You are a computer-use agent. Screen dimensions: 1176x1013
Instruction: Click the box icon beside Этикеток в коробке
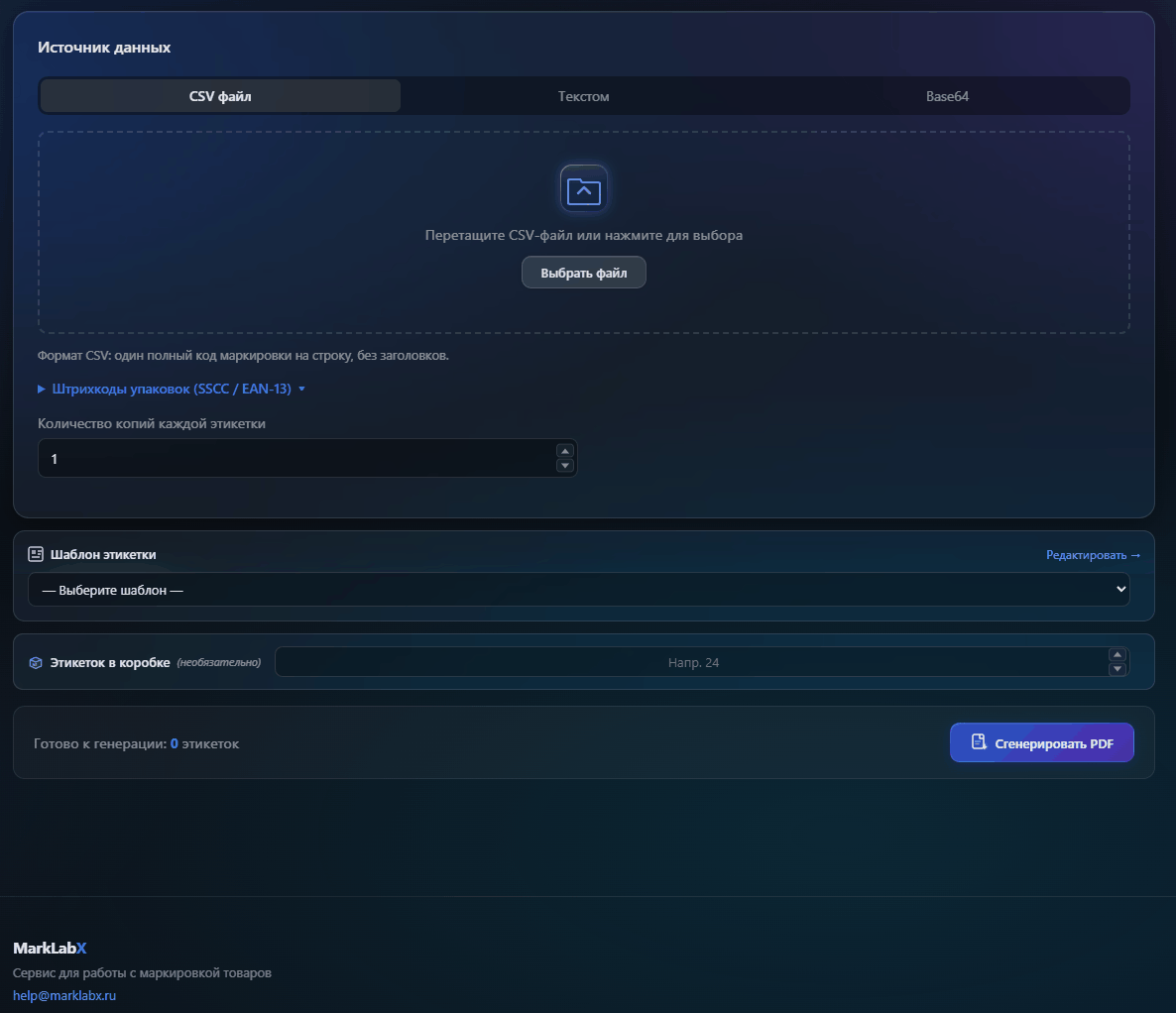click(36, 663)
